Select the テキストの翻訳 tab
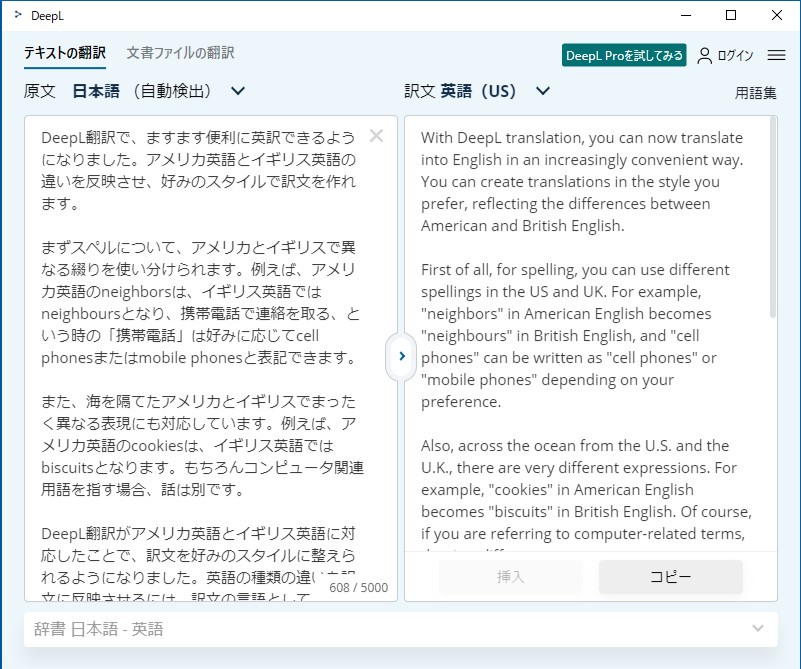Viewport: 801px width, 669px height. tap(63, 56)
